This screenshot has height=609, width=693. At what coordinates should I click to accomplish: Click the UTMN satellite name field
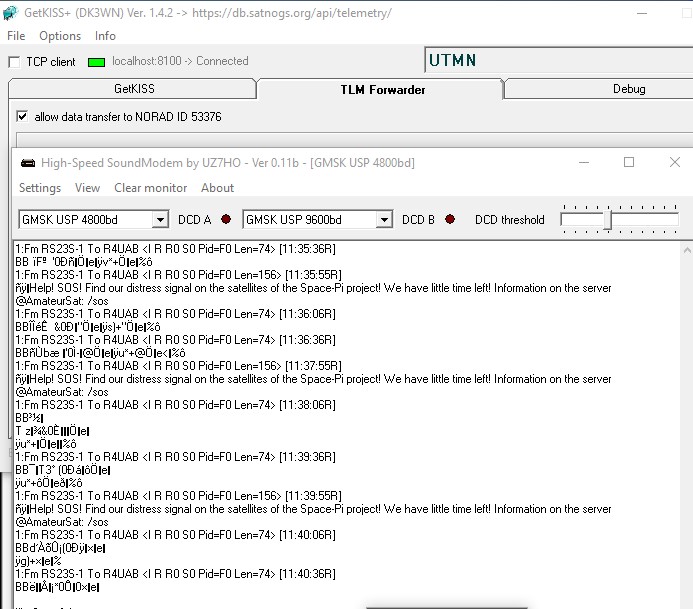pos(559,60)
